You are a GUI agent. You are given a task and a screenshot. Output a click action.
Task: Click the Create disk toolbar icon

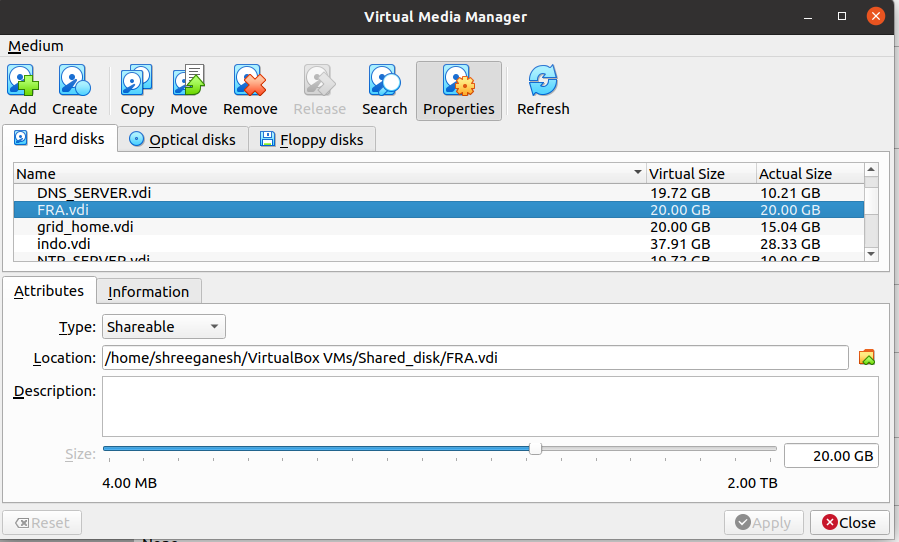[75, 80]
